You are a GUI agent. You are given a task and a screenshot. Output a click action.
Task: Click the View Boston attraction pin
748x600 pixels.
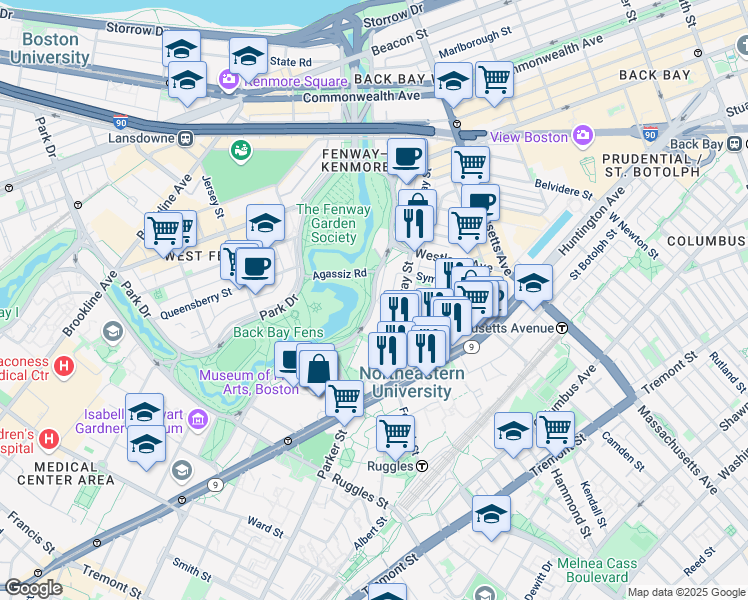582,136
